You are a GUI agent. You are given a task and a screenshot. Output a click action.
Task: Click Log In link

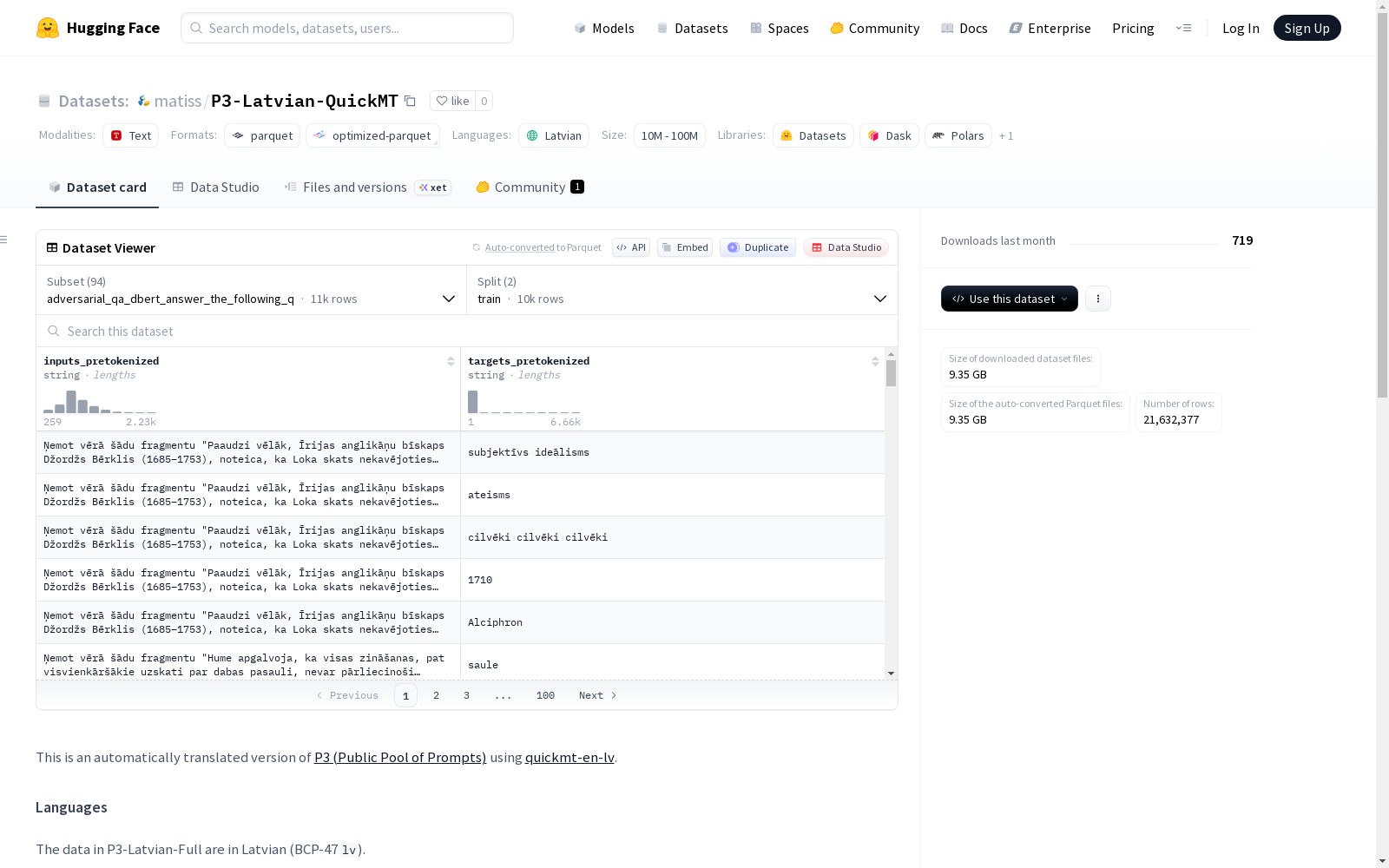pyautogui.click(x=1241, y=28)
